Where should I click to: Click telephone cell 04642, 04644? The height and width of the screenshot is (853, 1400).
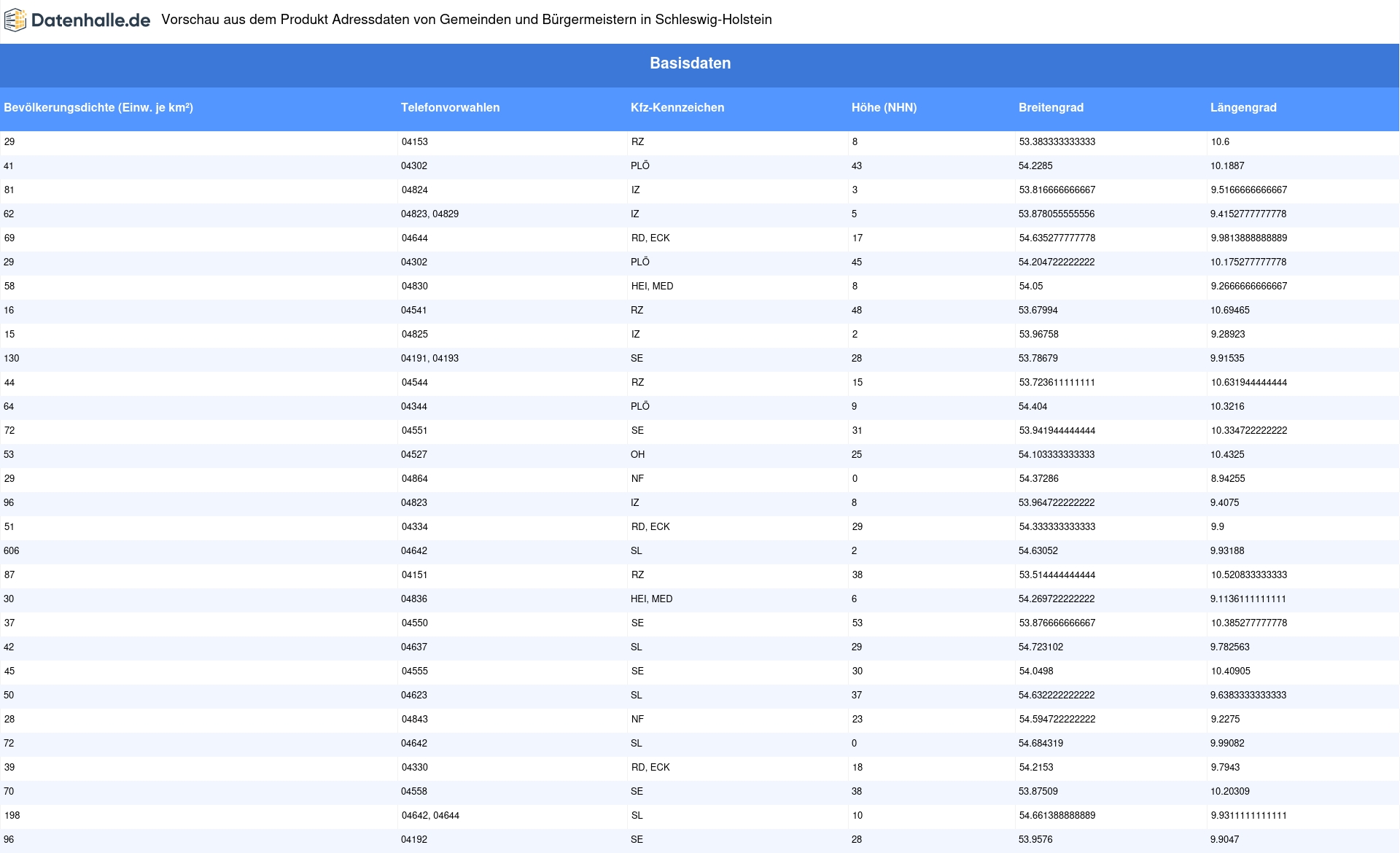tap(430, 816)
